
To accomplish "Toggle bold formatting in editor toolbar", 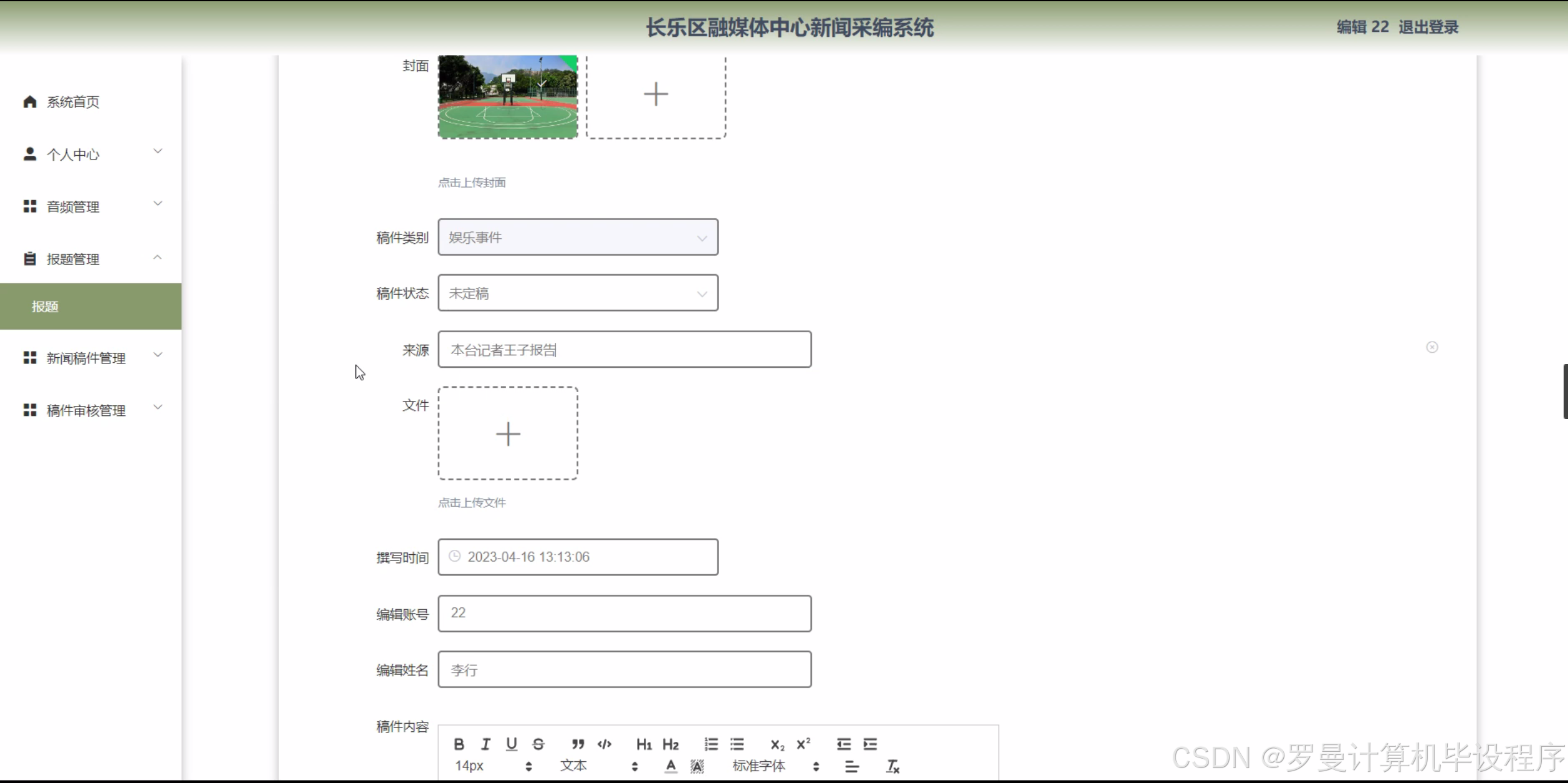I will [x=459, y=744].
